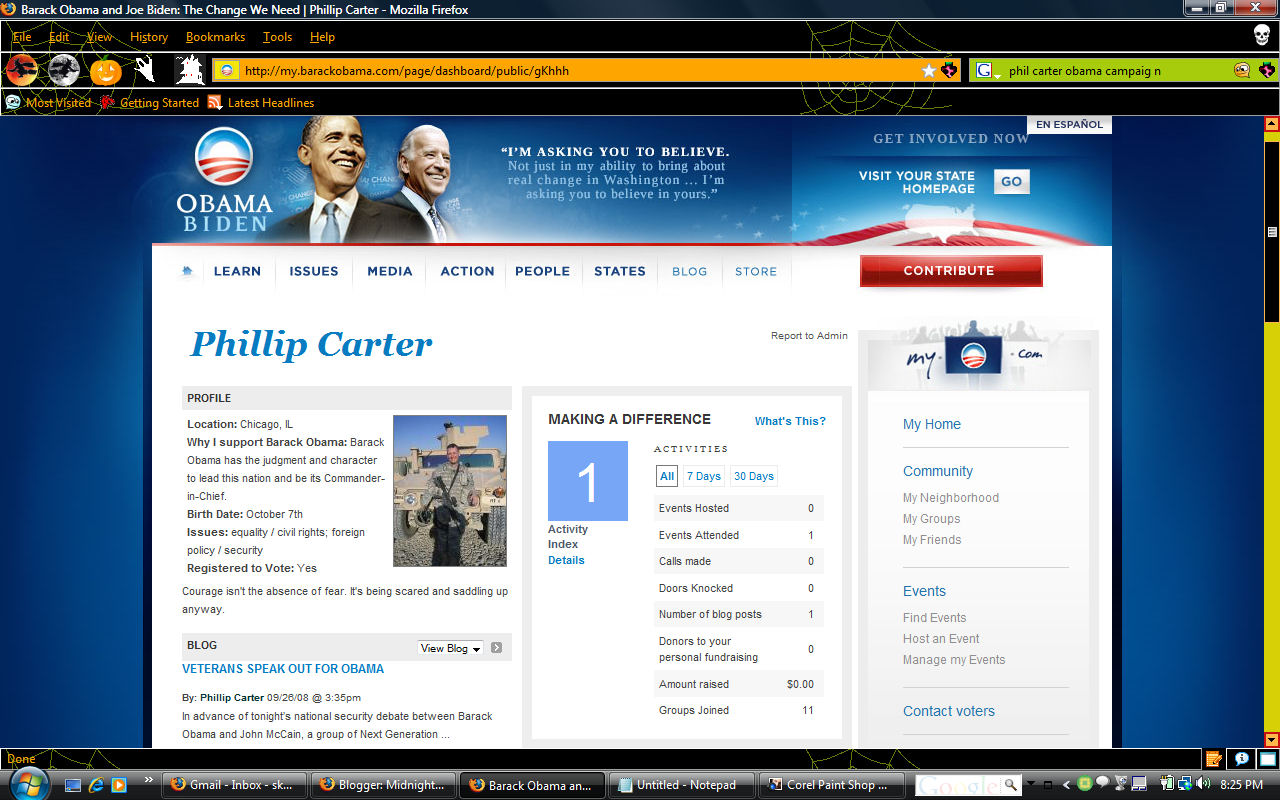Screen dimensions: 1280x800
Task: Expand hidden system tray icons arrow
Action: (x=1067, y=785)
